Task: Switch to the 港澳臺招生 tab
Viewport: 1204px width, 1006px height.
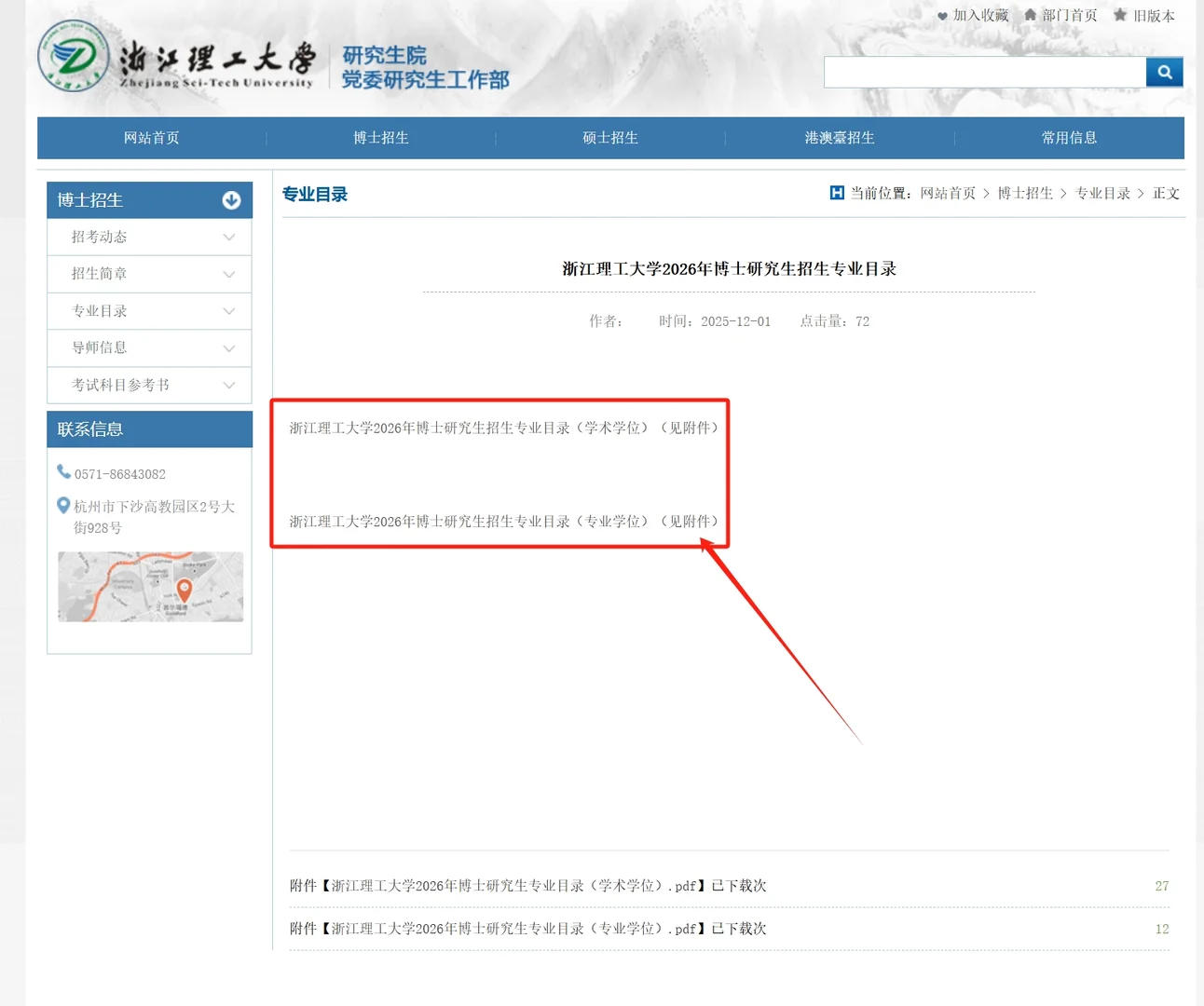Action: 839,137
